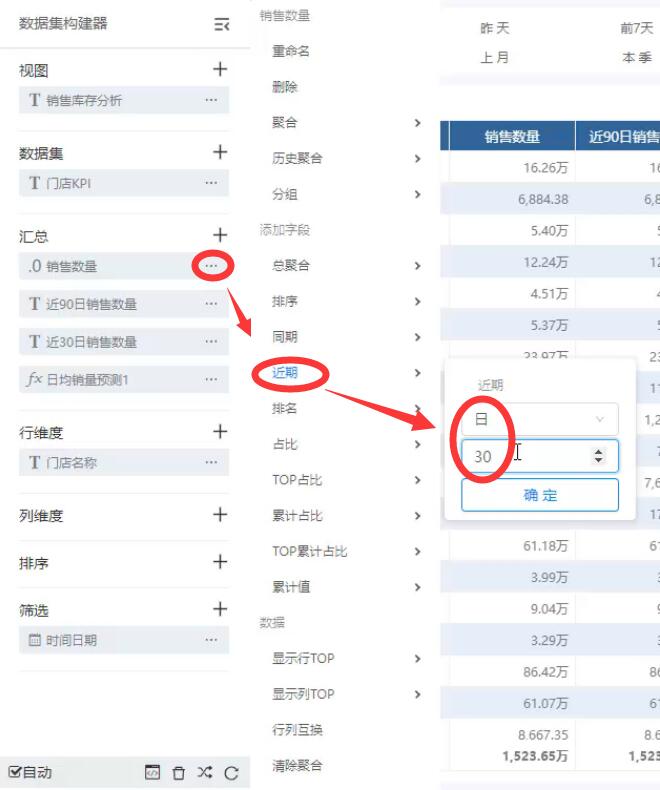Click the trash delete icon
Screen dimensions: 660x790
point(178,772)
